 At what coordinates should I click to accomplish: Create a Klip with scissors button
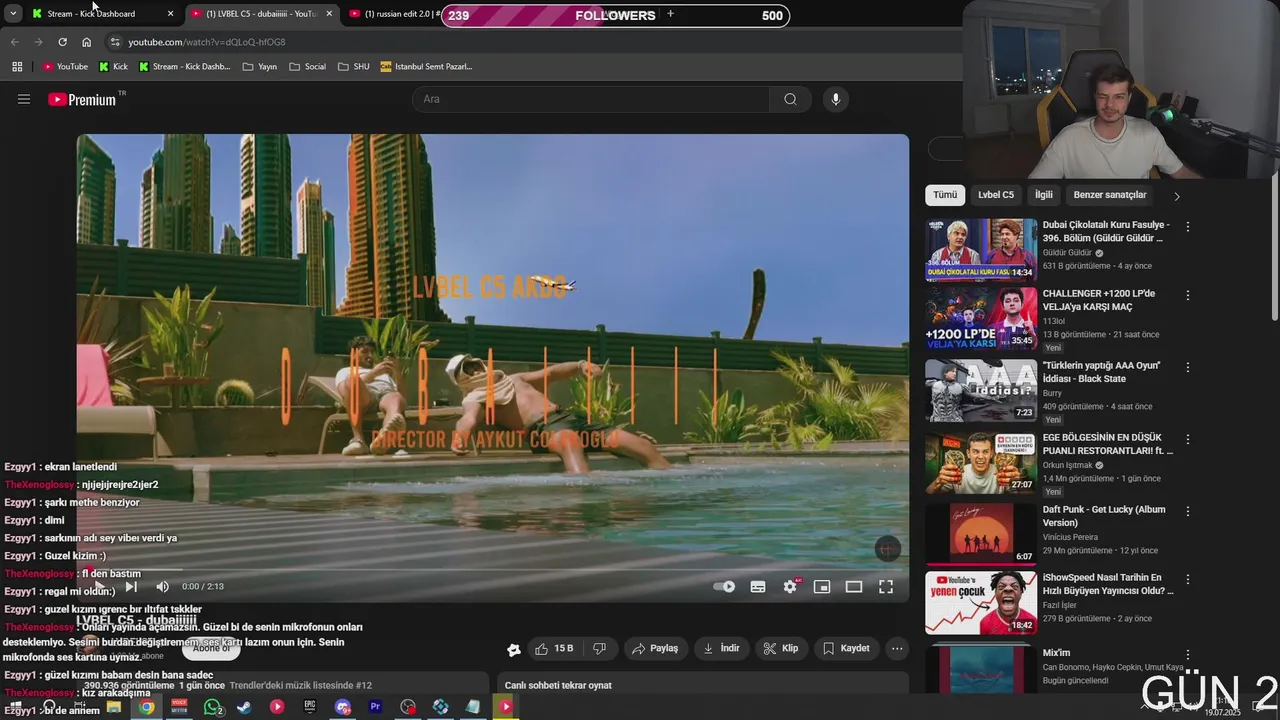[781, 648]
